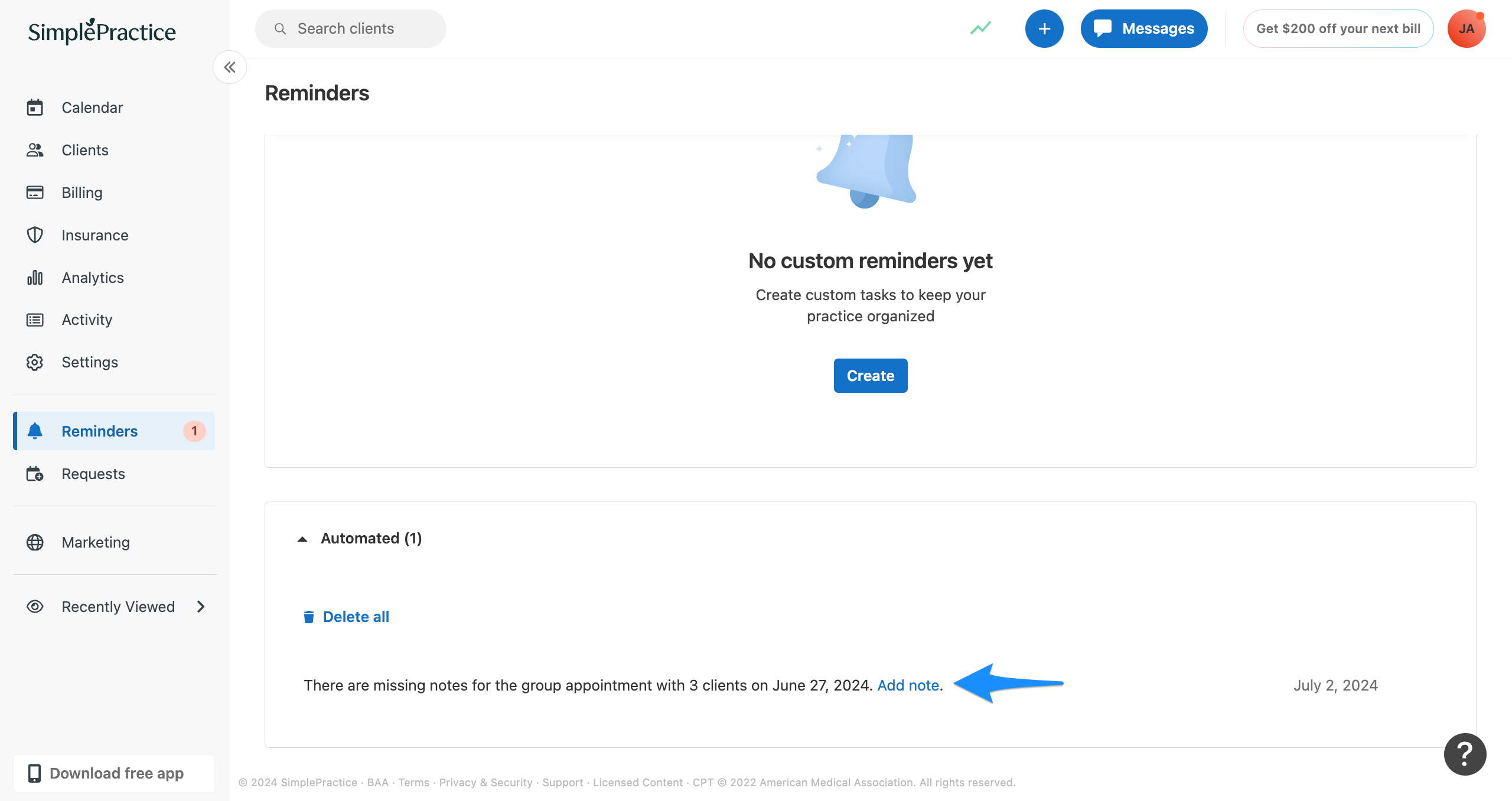Image resolution: width=1512 pixels, height=801 pixels.
Task: Open the Marketing globe icon
Action: click(x=35, y=542)
